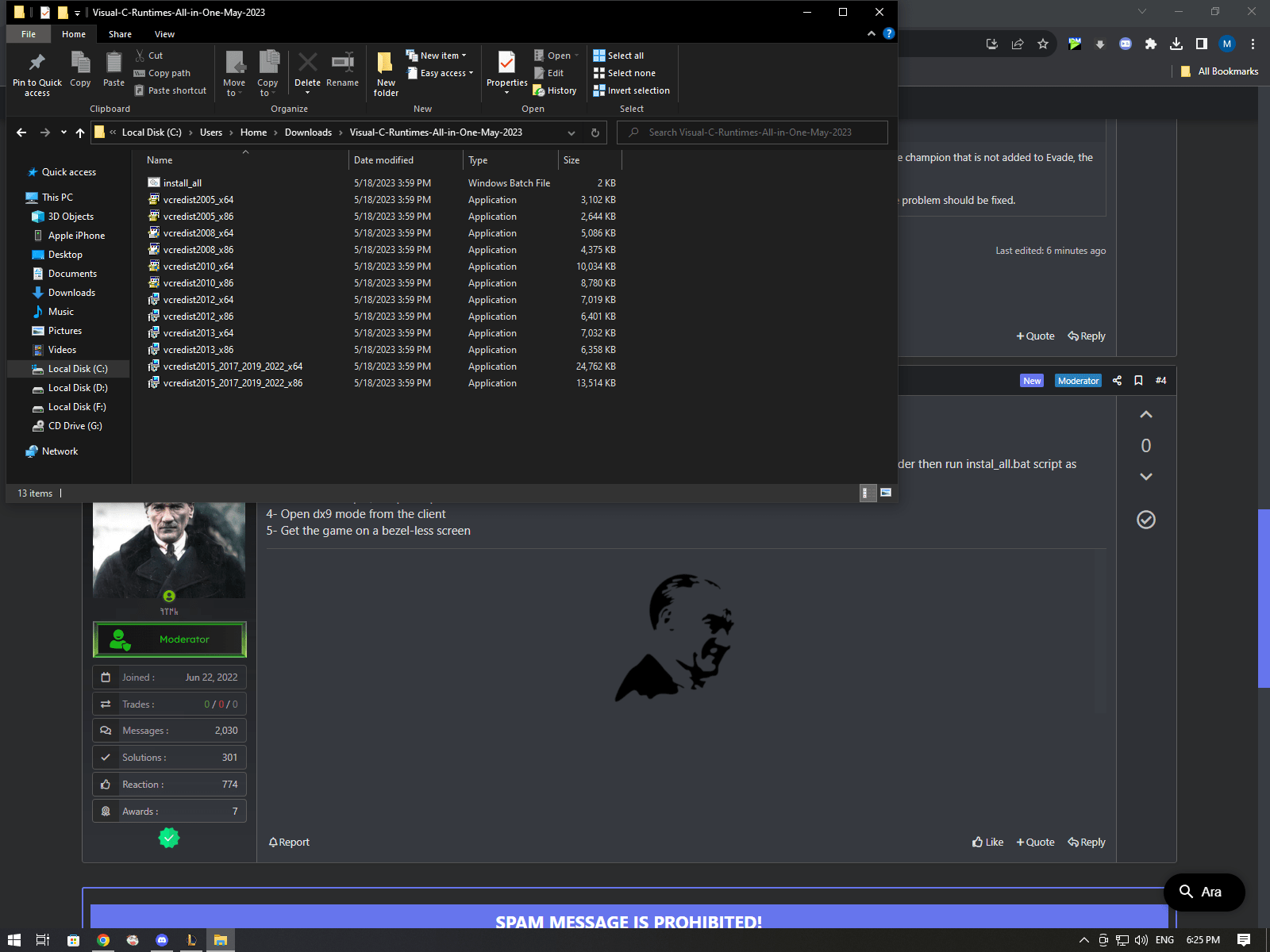Select vcredist2015_2017_2019_2022_x64 file
The width and height of the screenshot is (1270, 952).
coord(233,367)
